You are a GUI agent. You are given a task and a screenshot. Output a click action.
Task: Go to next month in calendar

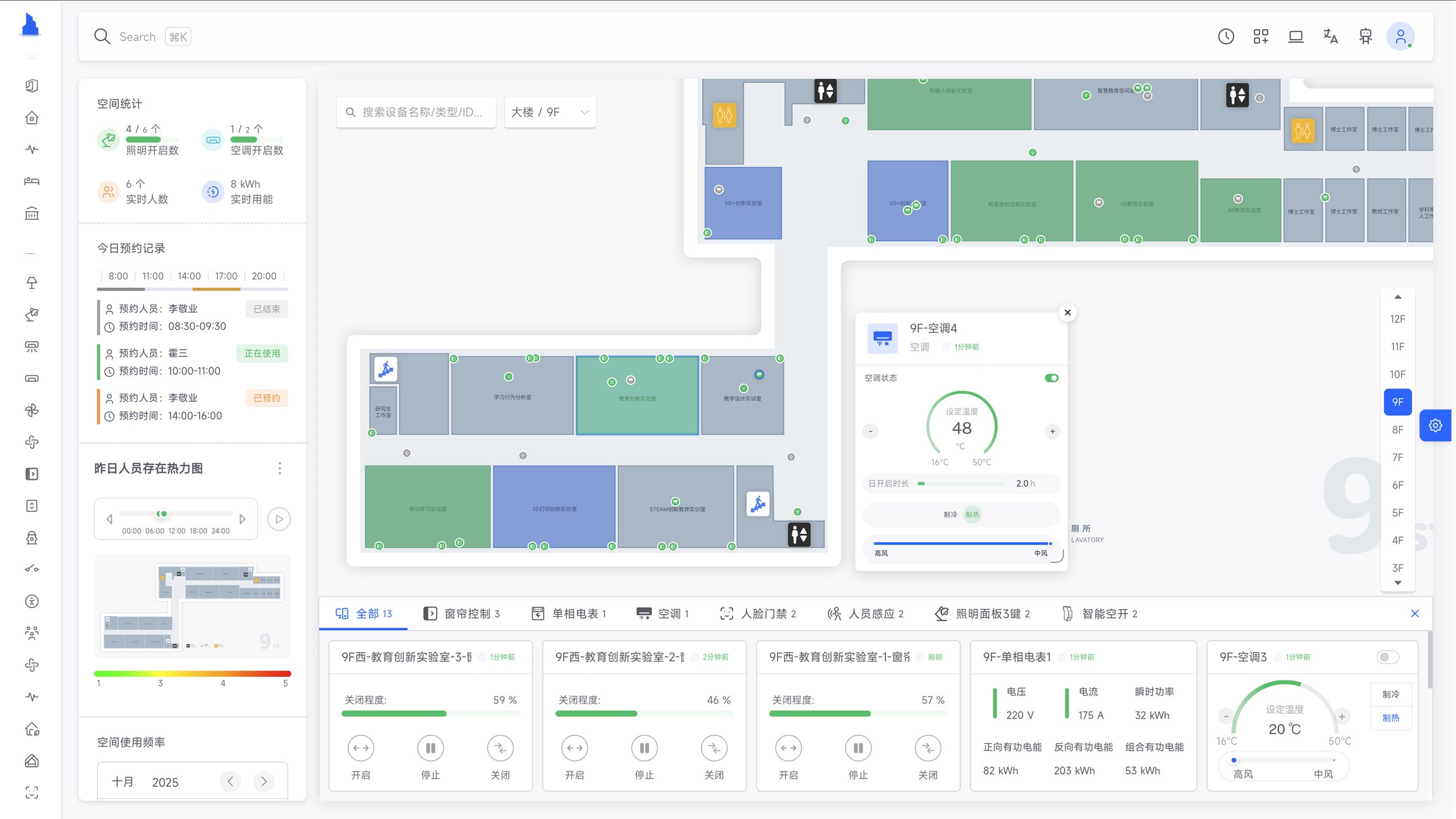click(x=264, y=782)
